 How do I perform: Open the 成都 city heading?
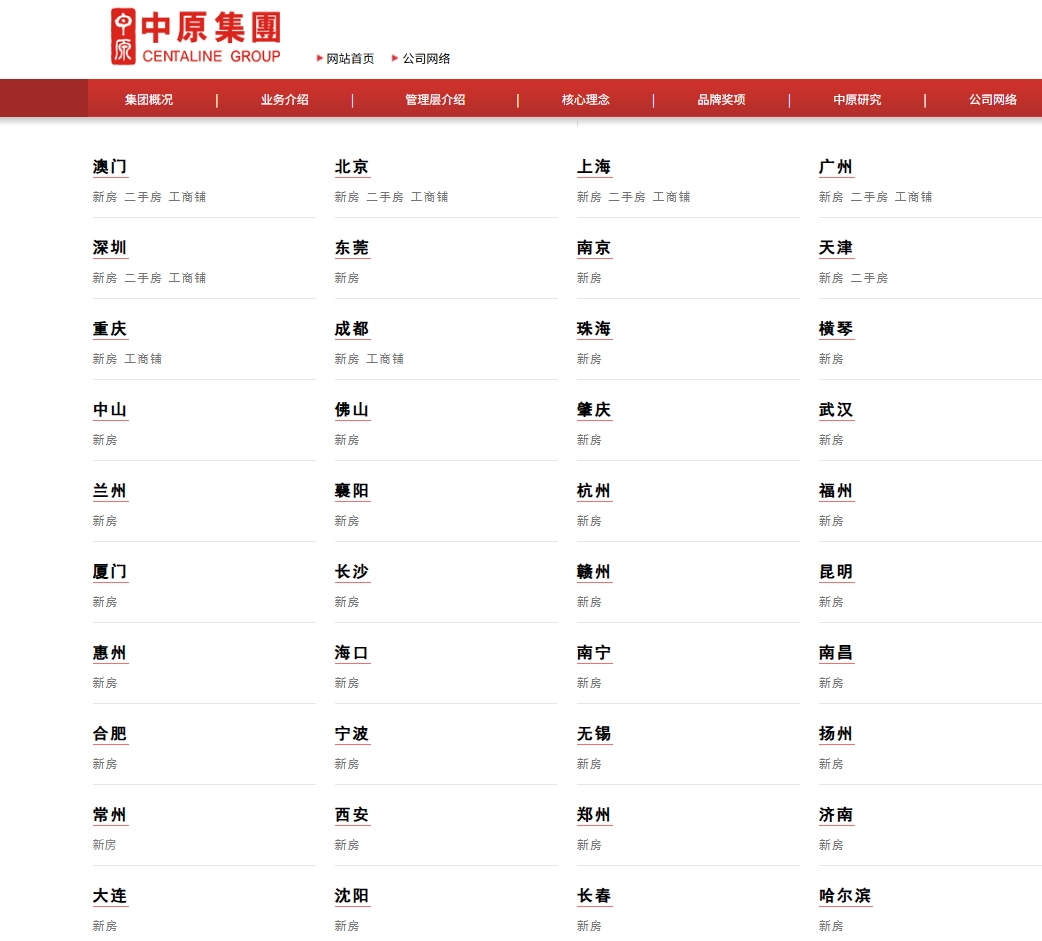352,329
